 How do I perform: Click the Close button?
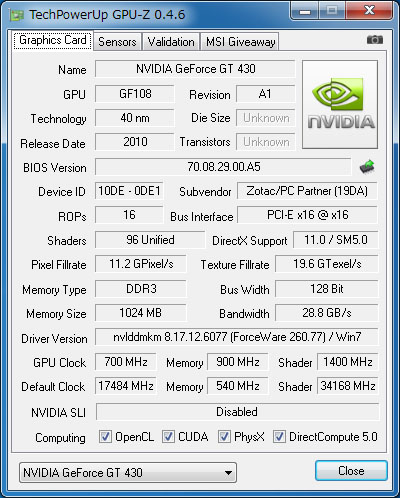351,471
